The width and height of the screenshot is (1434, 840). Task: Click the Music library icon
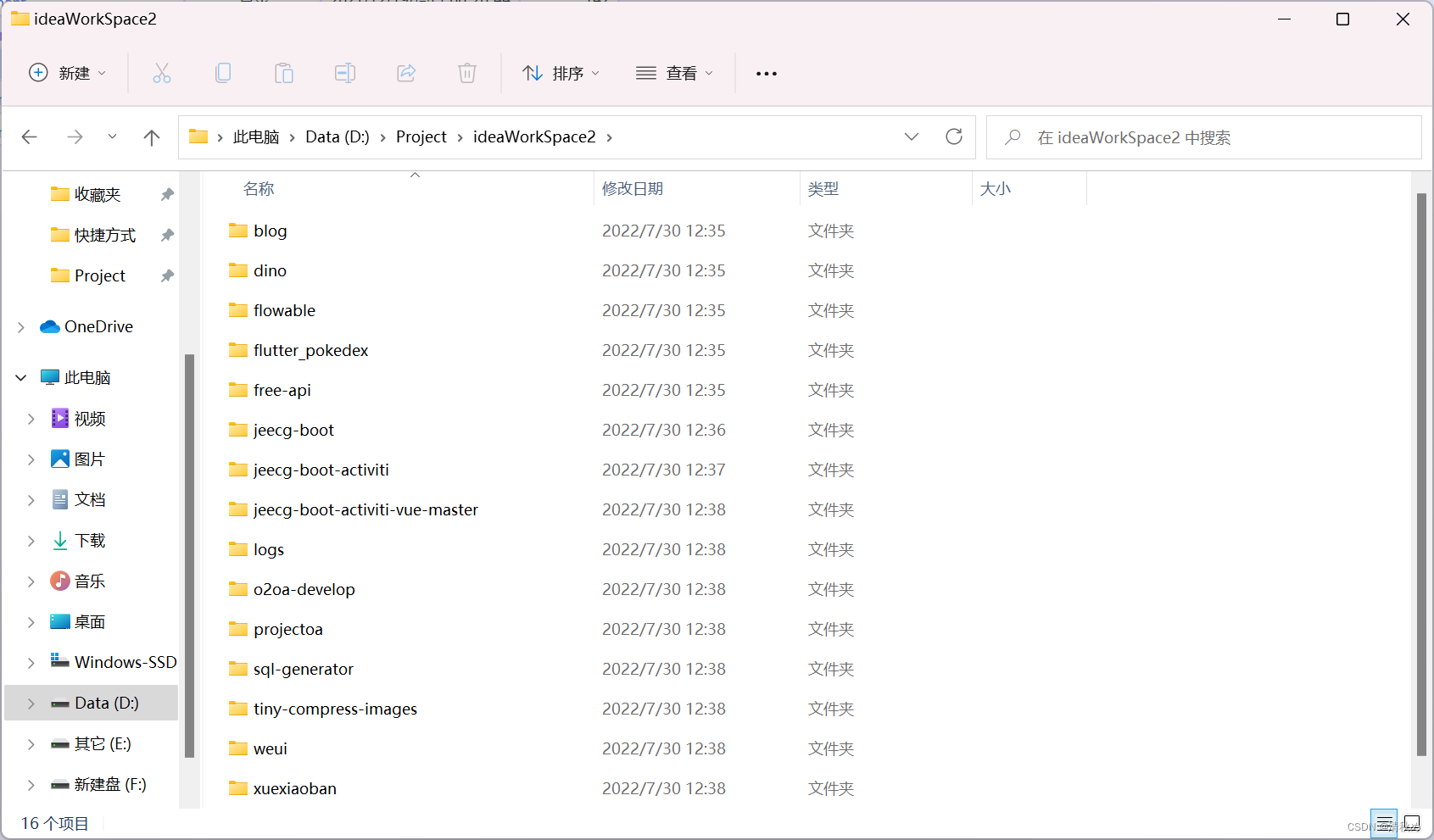tap(60, 581)
